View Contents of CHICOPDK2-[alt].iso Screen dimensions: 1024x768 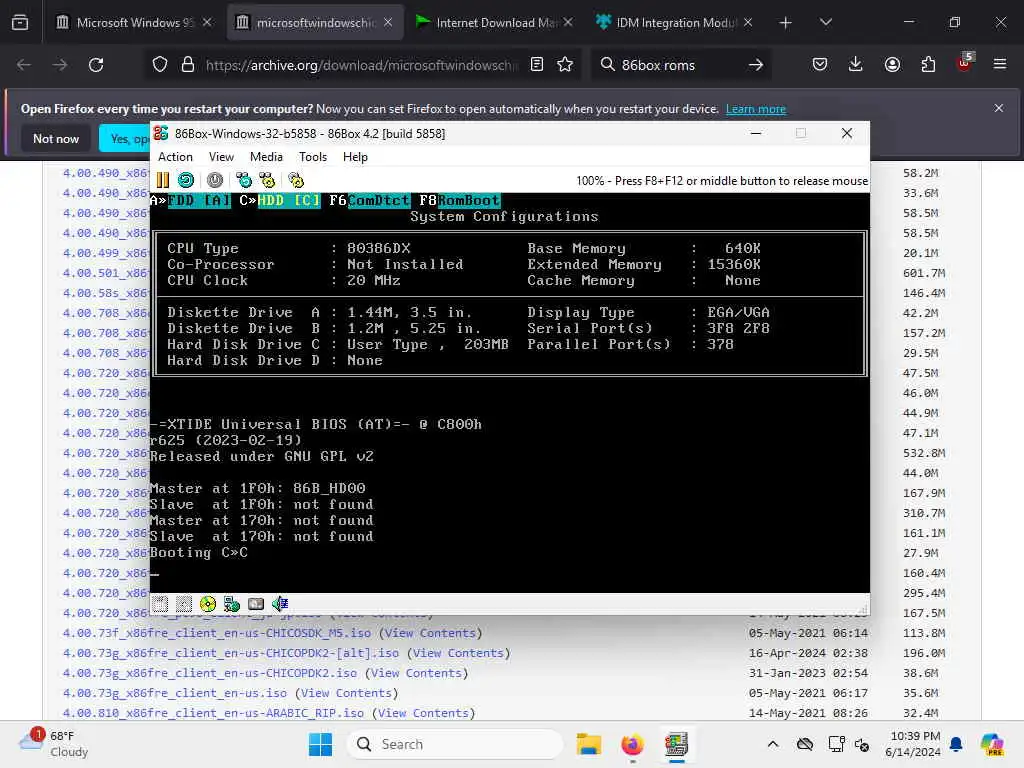coord(458,653)
